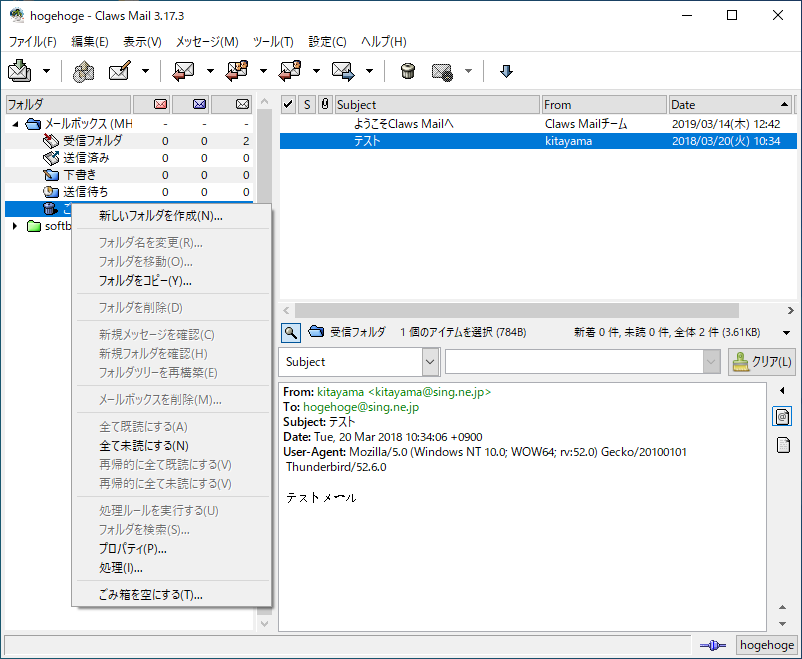
Task: Open the ヘルプ(H) menu
Action: [384, 41]
